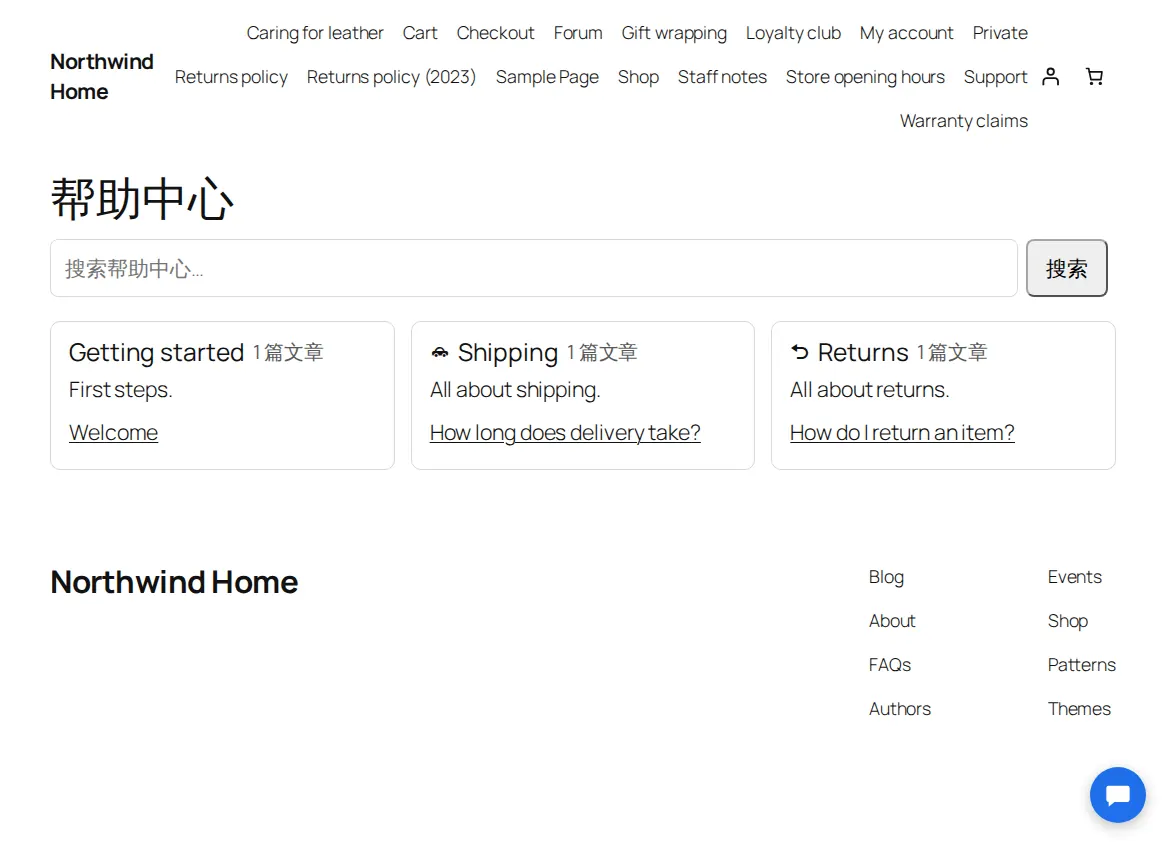Visit the Forum page
This screenshot has width=1166, height=843.
tap(578, 33)
